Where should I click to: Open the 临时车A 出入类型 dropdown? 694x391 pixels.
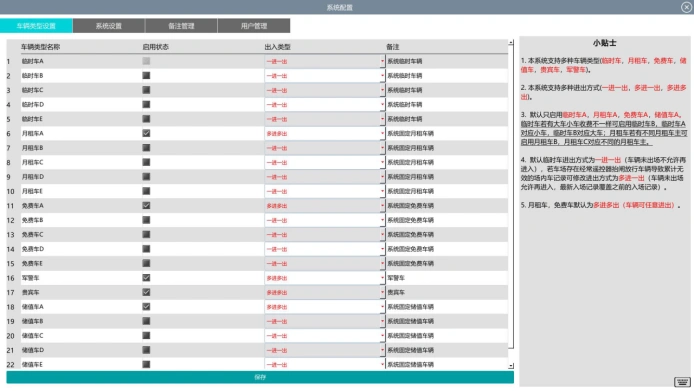pyautogui.click(x=382, y=61)
